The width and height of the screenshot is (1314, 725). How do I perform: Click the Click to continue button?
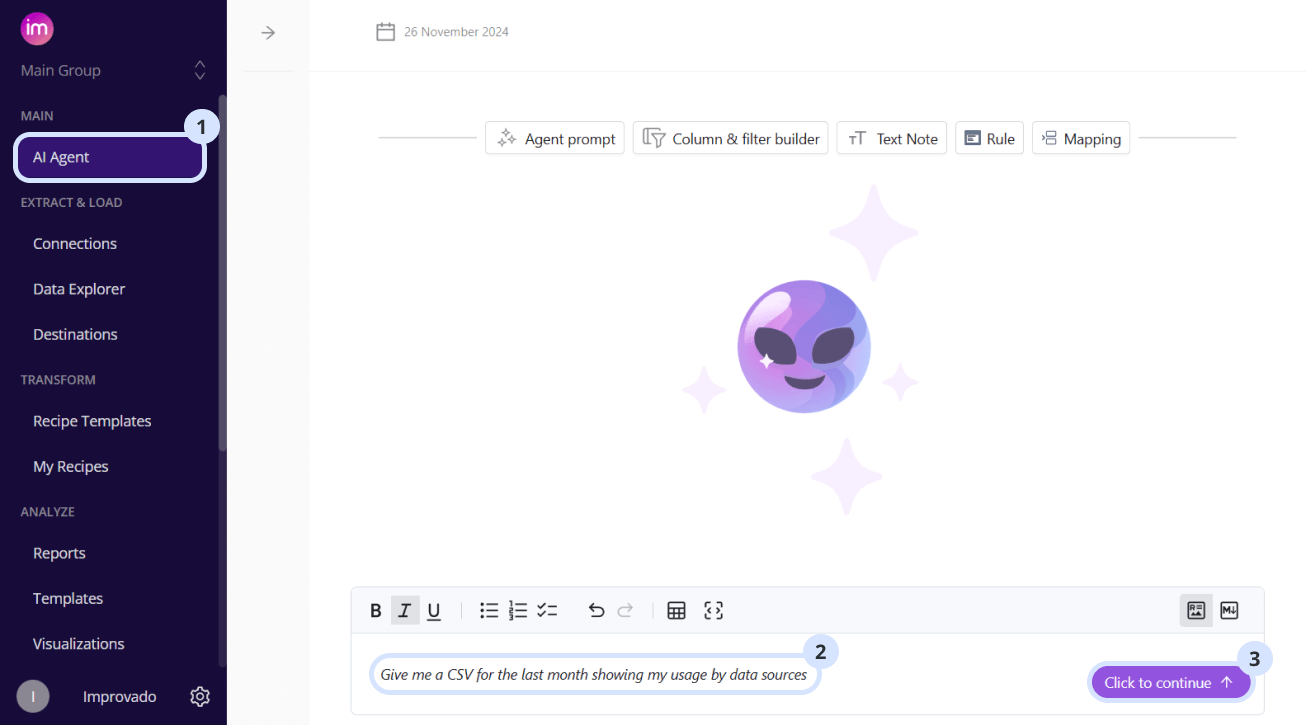tap(1170, 683)
